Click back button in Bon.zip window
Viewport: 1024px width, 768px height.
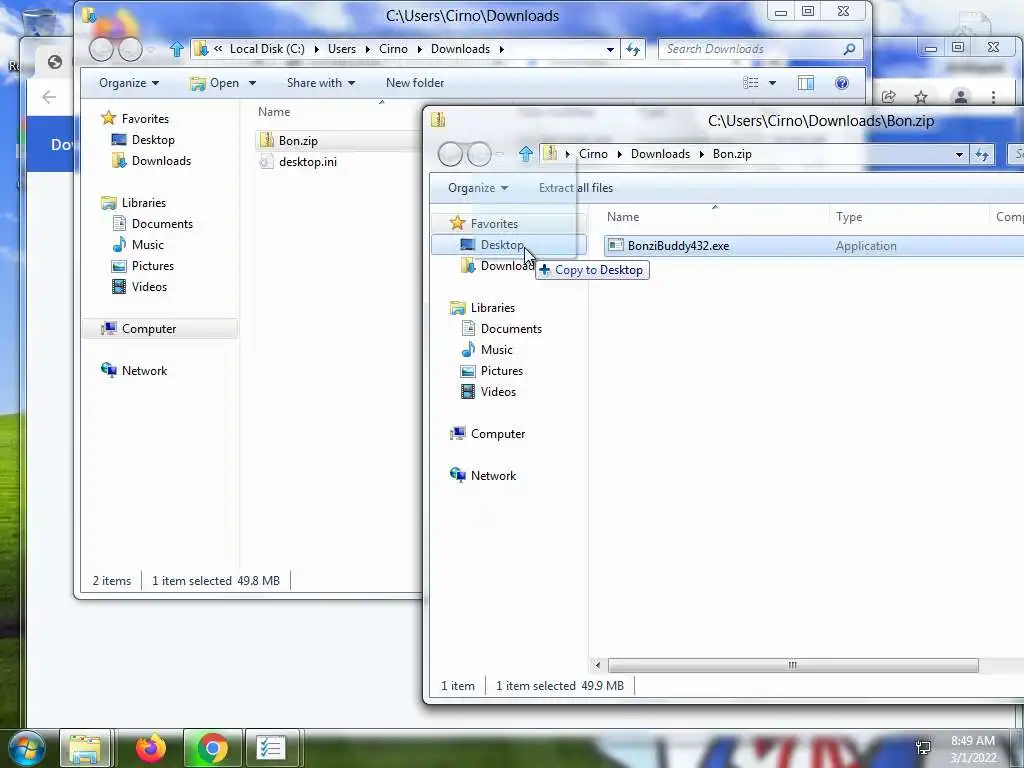click(450, 155)
